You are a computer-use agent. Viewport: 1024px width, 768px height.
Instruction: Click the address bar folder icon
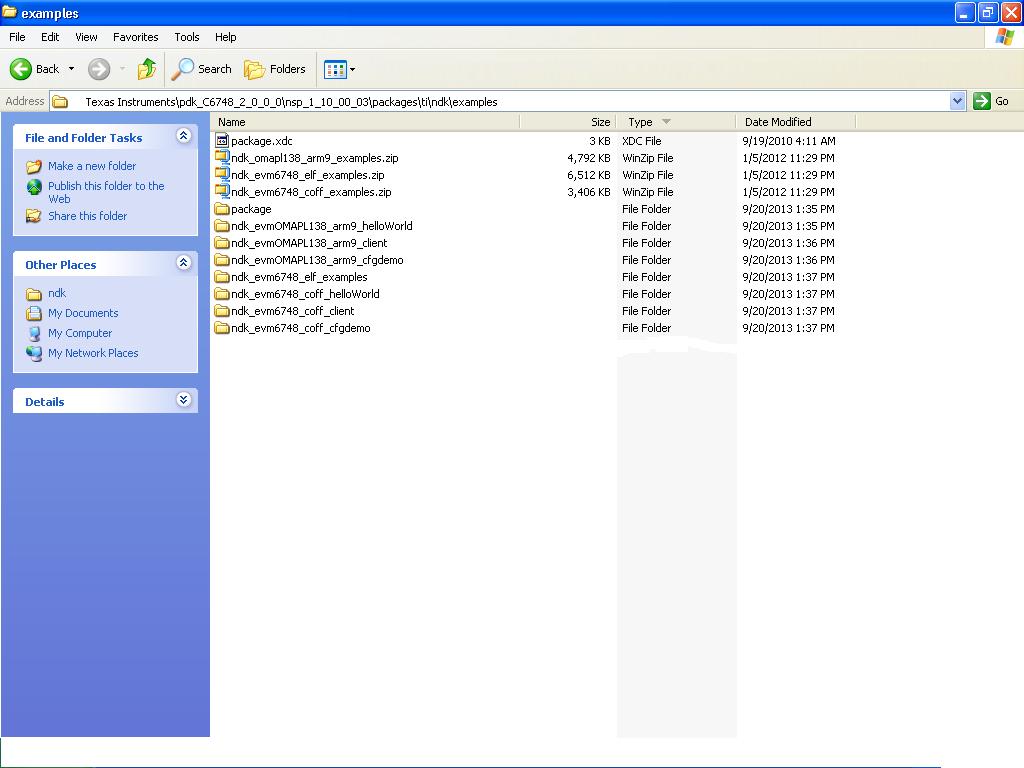point(60,101)
